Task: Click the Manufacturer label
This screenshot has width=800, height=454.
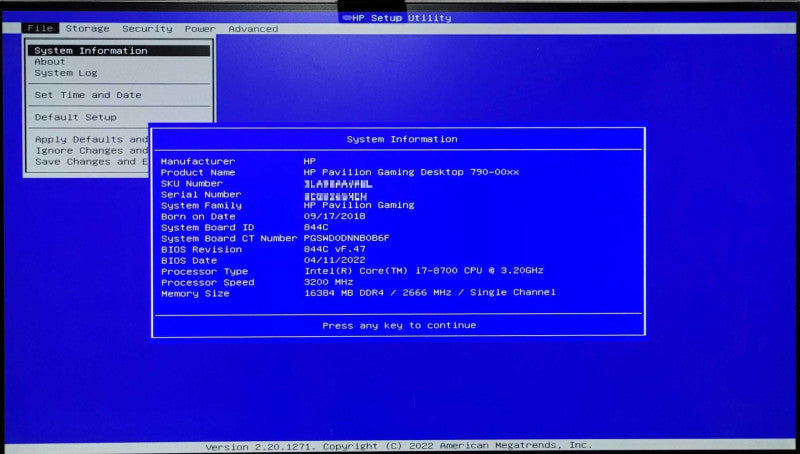Action: click(x=198, y=161)
